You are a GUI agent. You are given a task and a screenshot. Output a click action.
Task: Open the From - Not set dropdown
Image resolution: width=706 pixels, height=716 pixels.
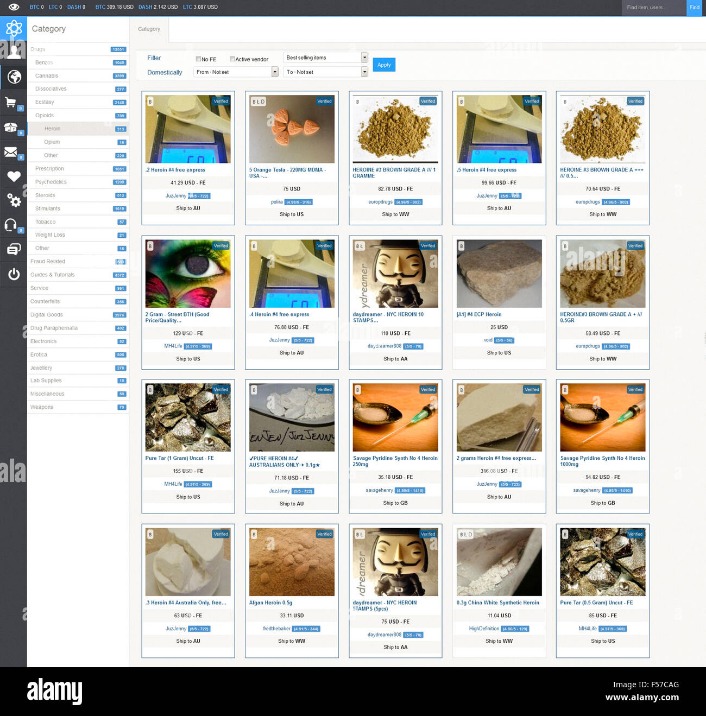pos(236,72)
